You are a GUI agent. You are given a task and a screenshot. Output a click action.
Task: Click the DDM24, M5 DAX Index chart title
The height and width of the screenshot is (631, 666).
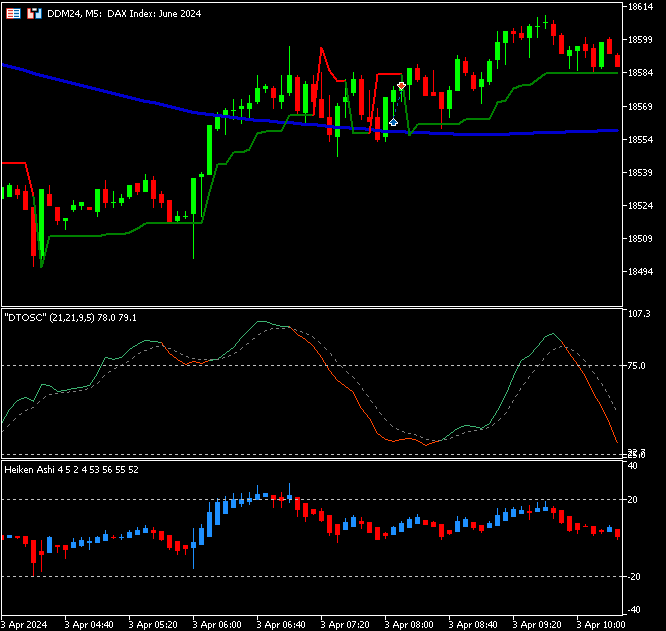[x=124, y=14]
